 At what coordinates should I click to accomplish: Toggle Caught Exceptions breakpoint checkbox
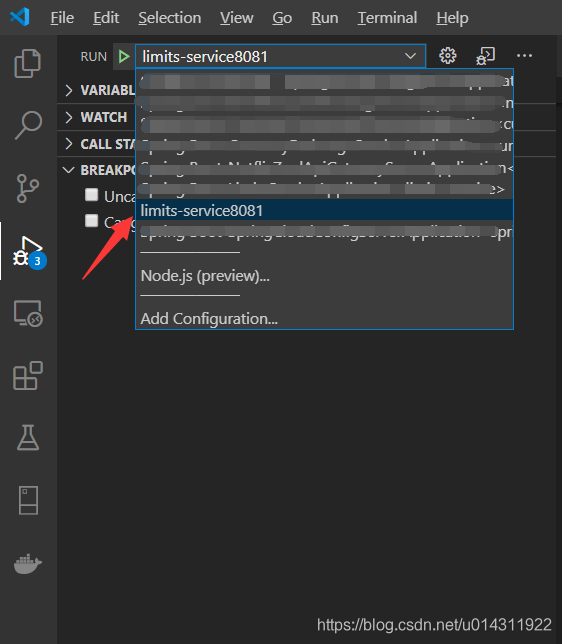point(91,221)
